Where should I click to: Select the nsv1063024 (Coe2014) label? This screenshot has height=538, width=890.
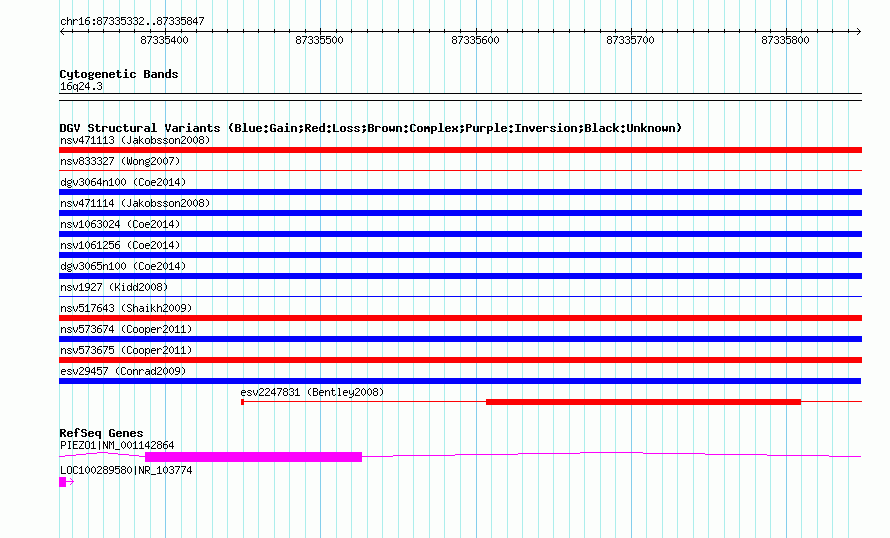[x=120, y=224]
